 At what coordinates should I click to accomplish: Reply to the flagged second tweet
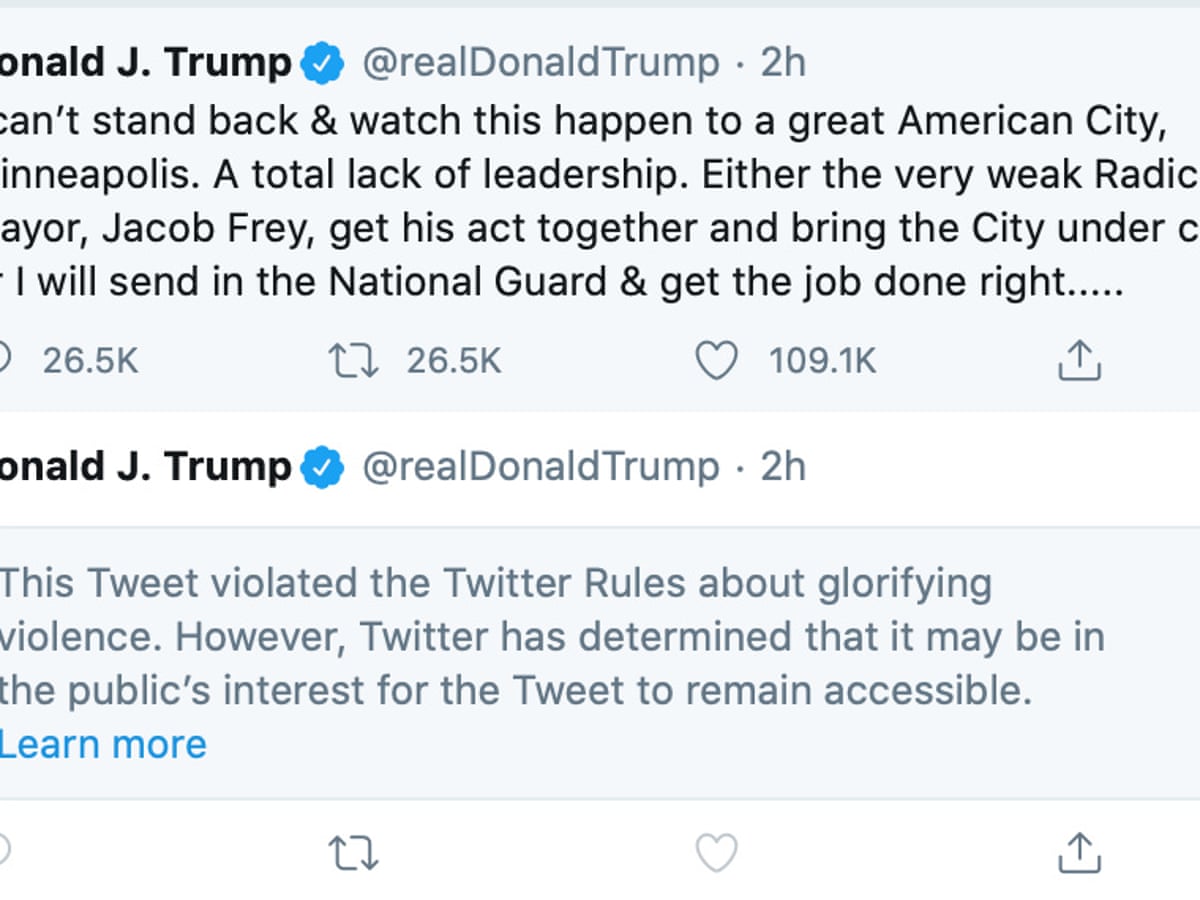3,853
